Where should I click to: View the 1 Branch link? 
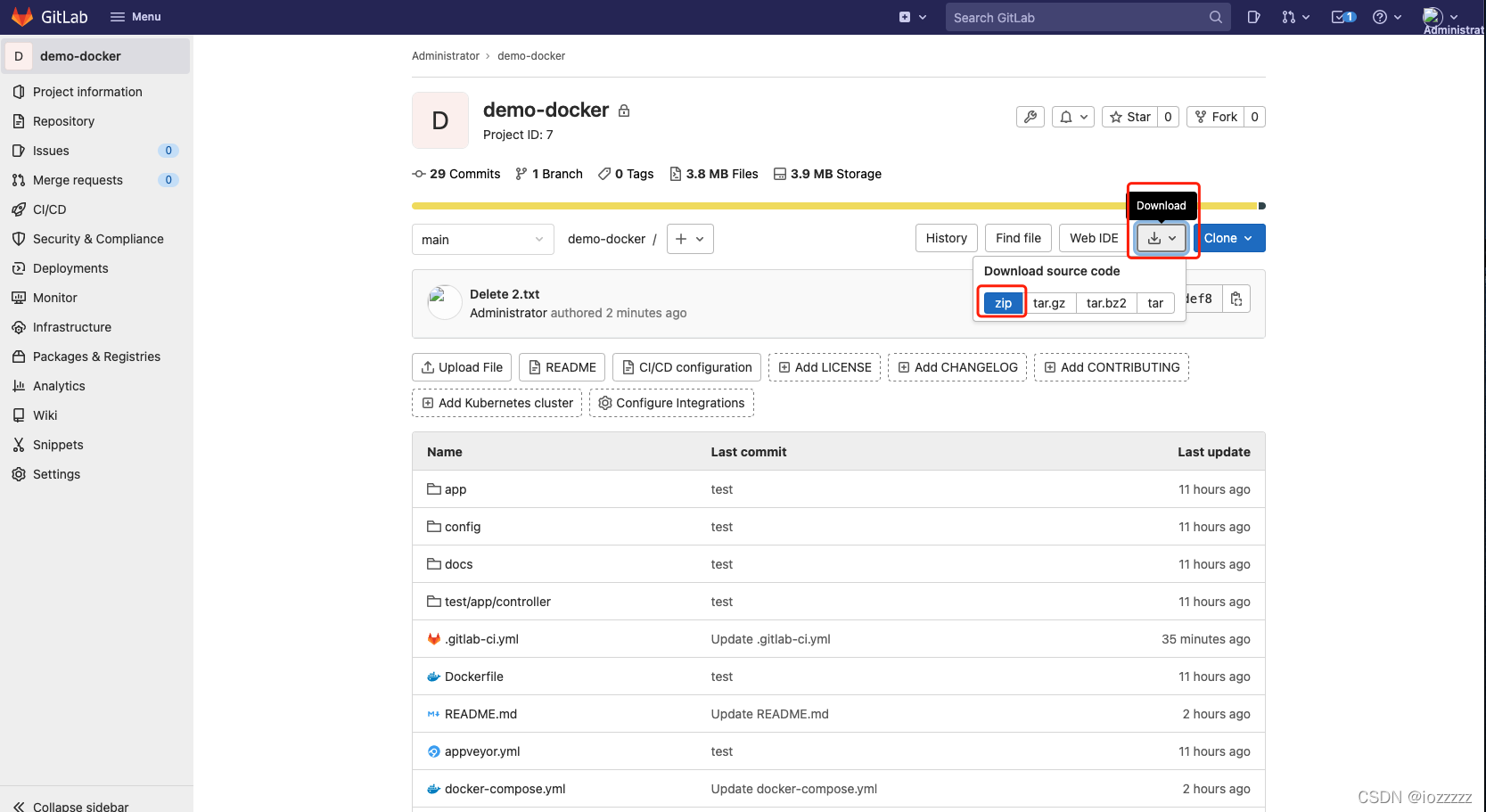(x=549, y=174)
